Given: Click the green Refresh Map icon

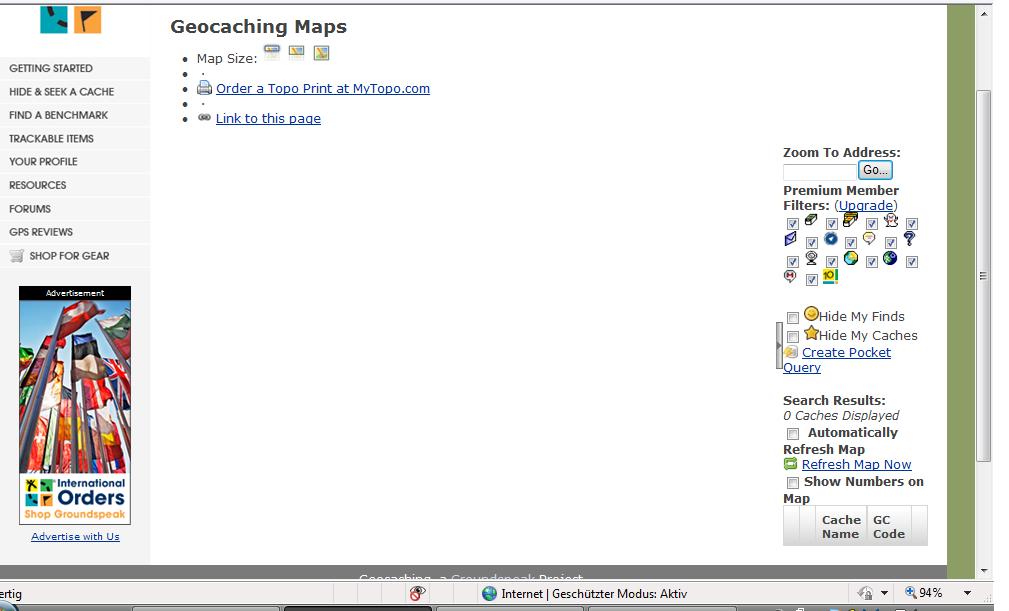Looking at the screenshot, I should [791, 464].
